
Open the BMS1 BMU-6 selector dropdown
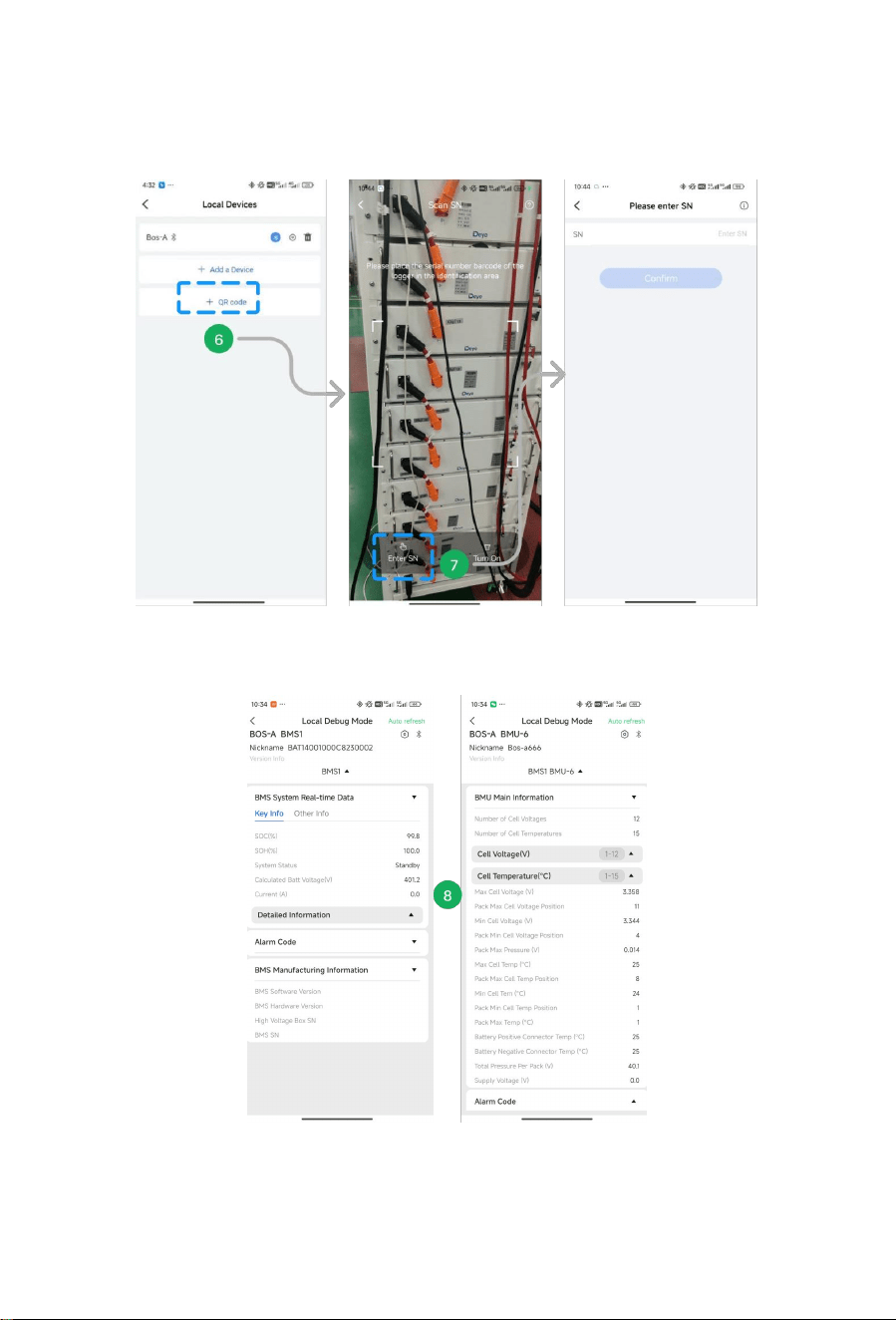[x=555, y=772]
